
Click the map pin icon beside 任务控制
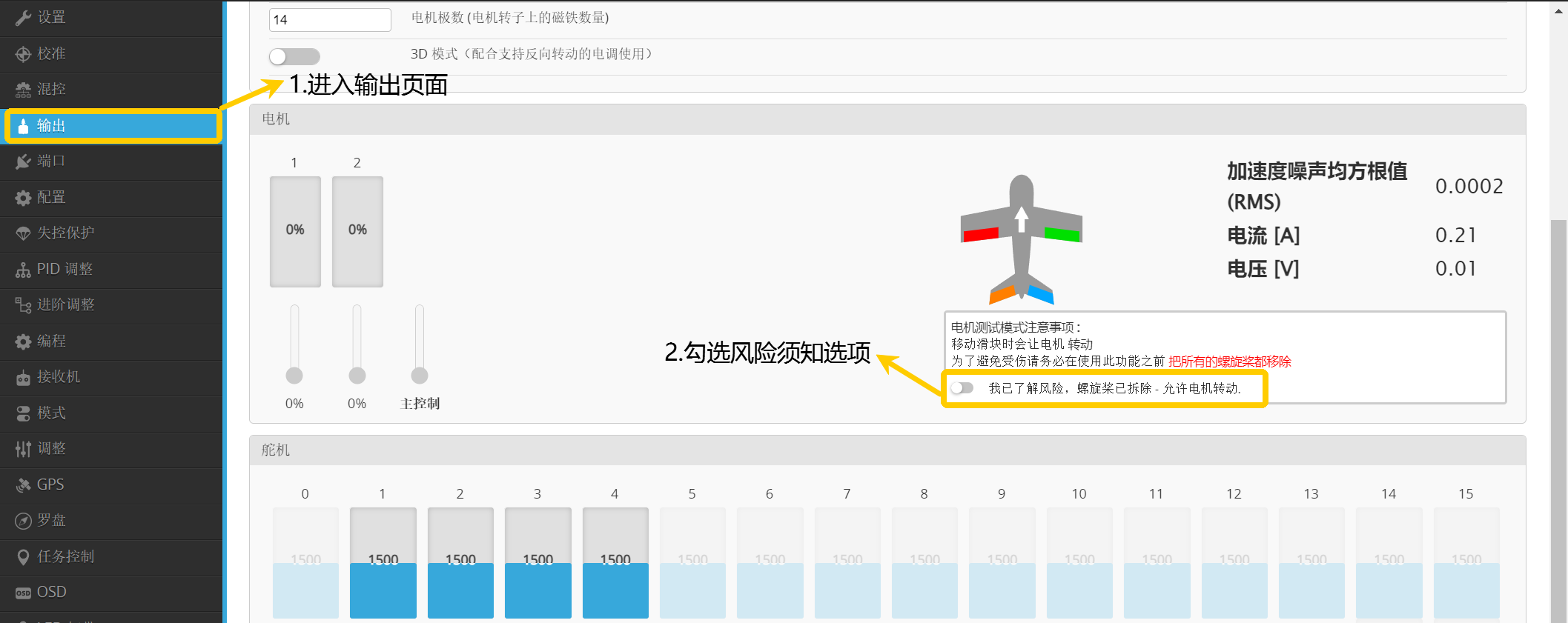pos(23,557)
